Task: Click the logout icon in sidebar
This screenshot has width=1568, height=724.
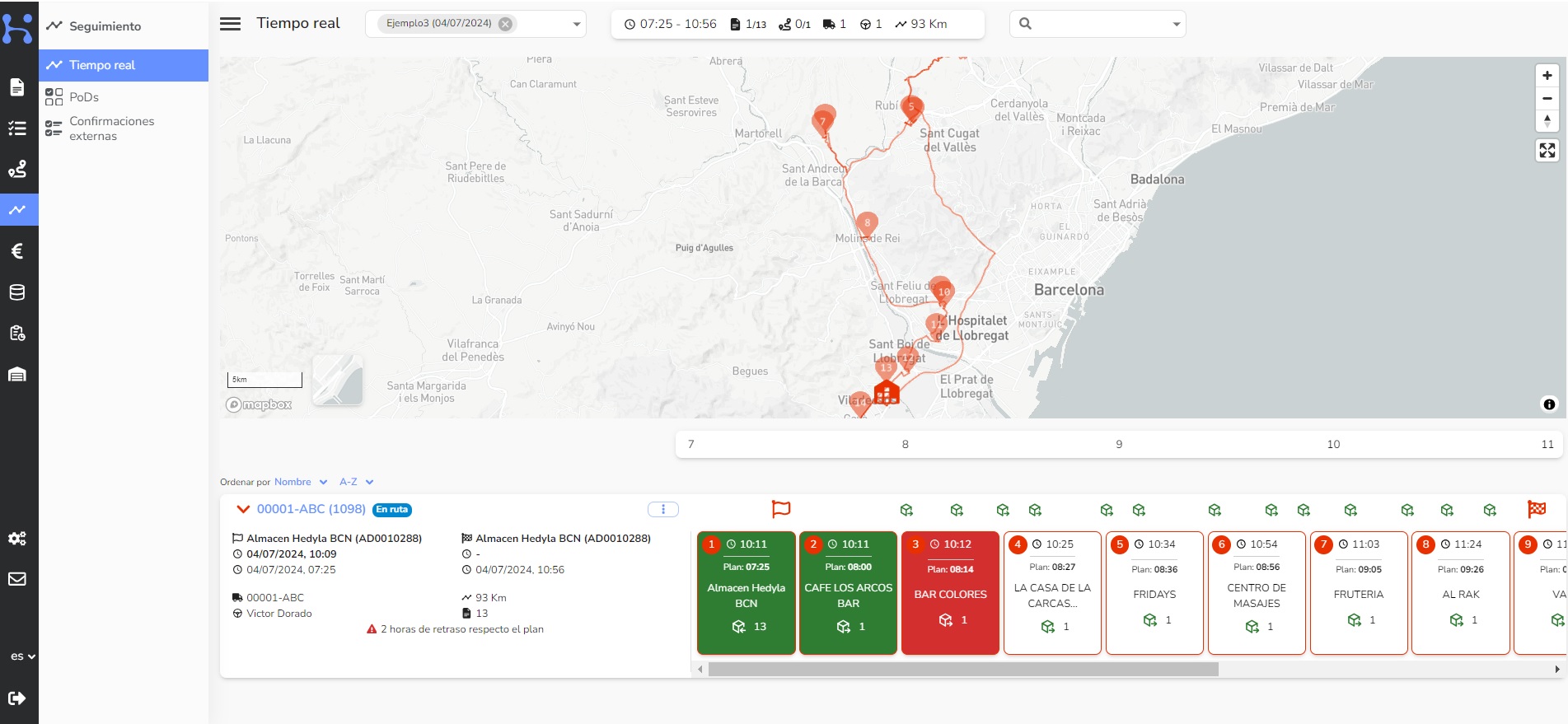Action: [17, 698]
